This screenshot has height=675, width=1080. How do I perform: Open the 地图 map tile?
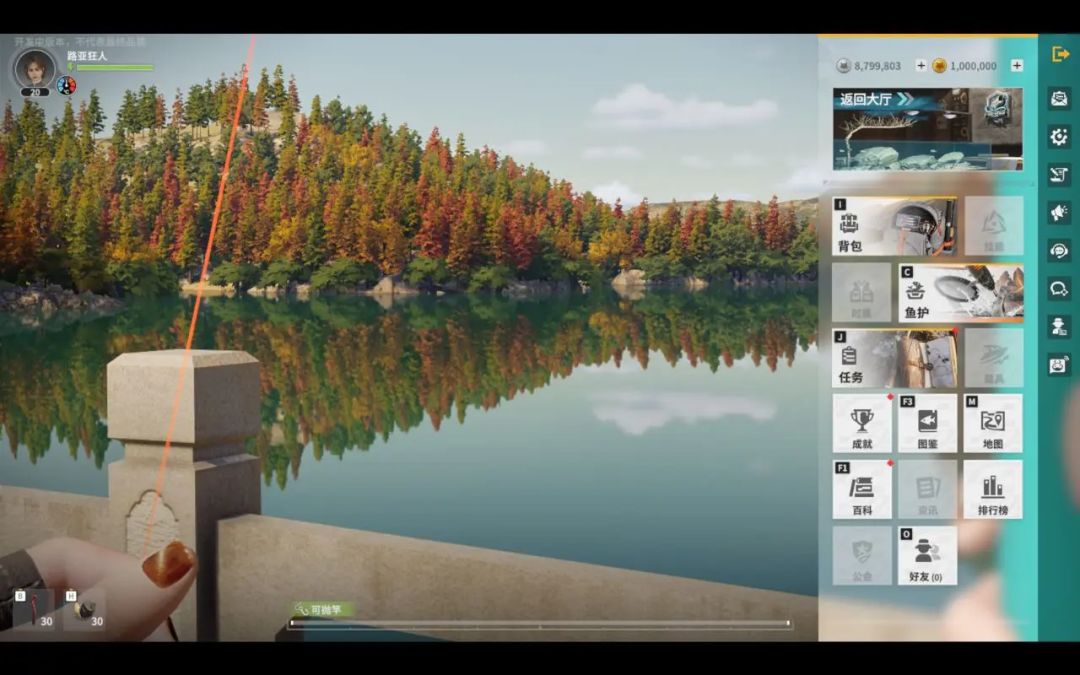coord(993,423)
